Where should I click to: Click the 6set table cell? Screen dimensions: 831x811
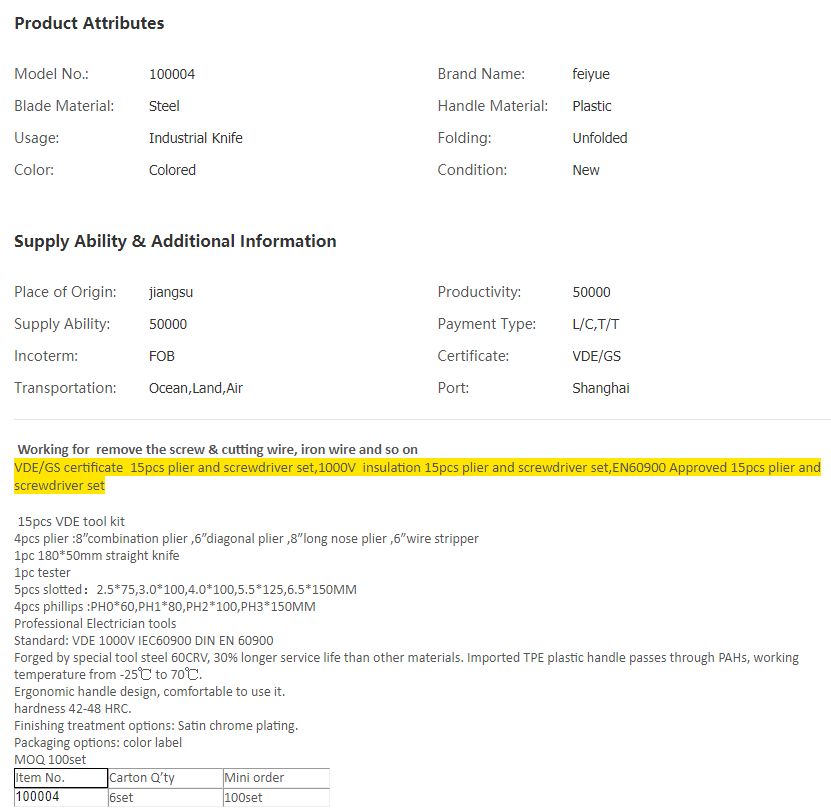(x=165, y=797)
